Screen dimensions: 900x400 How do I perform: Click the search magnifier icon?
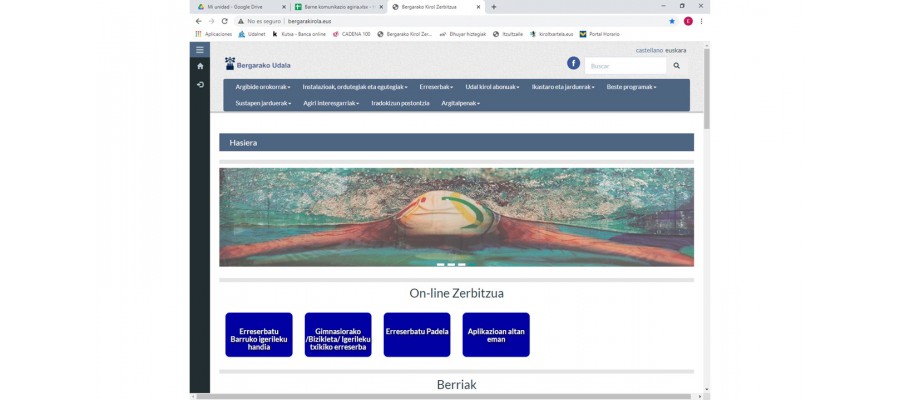tap(677, 66)
